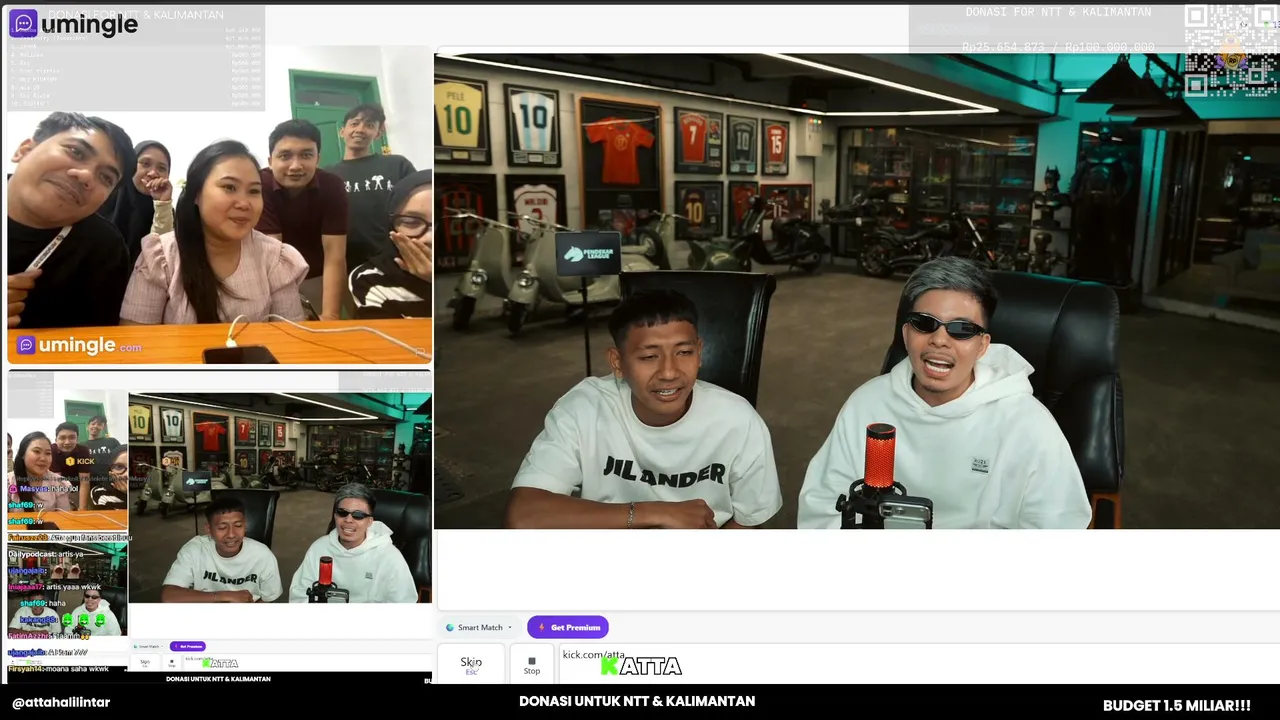Click the 'Firsyah14: moana saha wkwk' chat message
The width and height of the screenshot is (1280, 720).
(x=58, y=669)
